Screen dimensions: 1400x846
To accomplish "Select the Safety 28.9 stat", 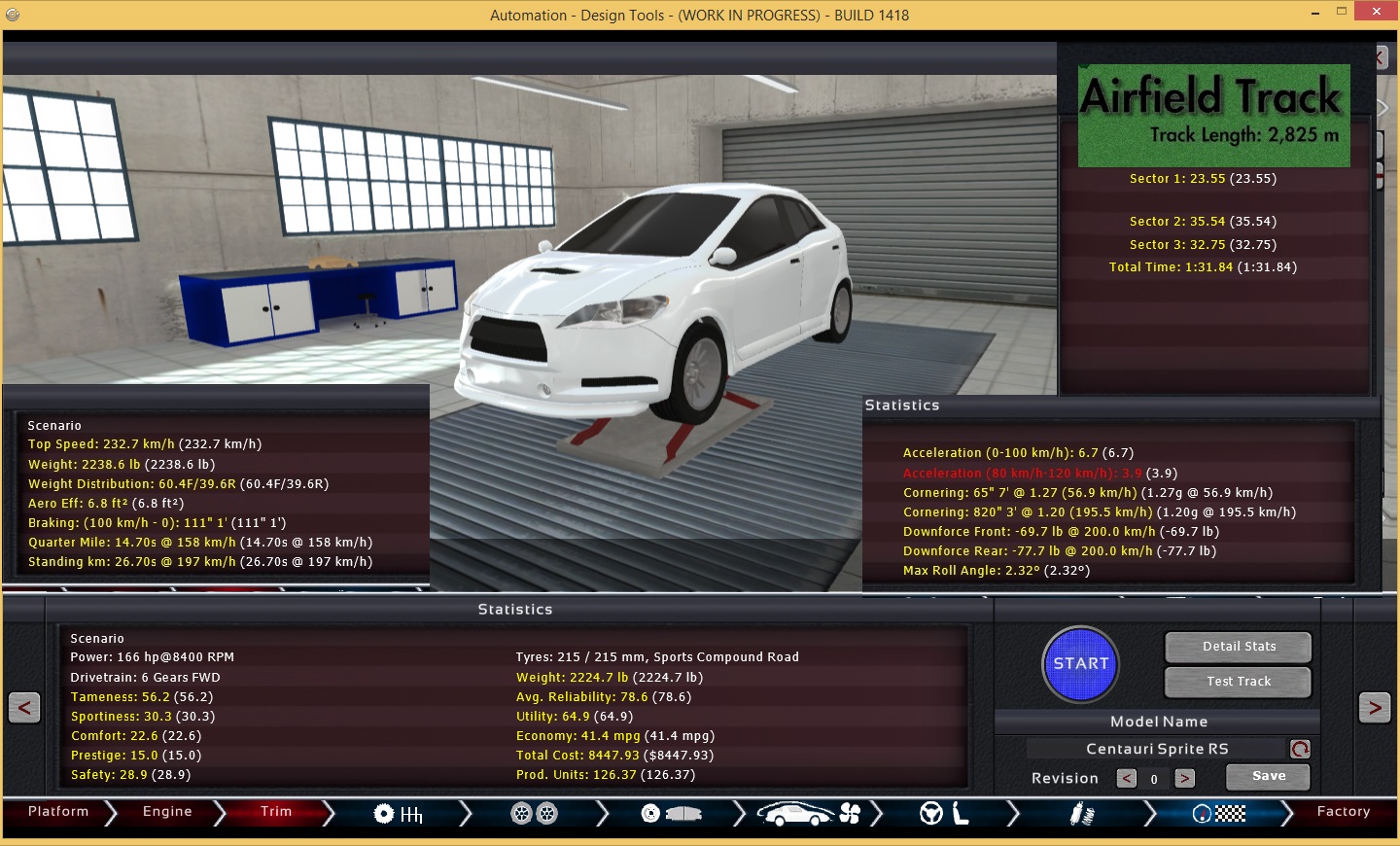I will pyautogui.click(x=130, y=775).
